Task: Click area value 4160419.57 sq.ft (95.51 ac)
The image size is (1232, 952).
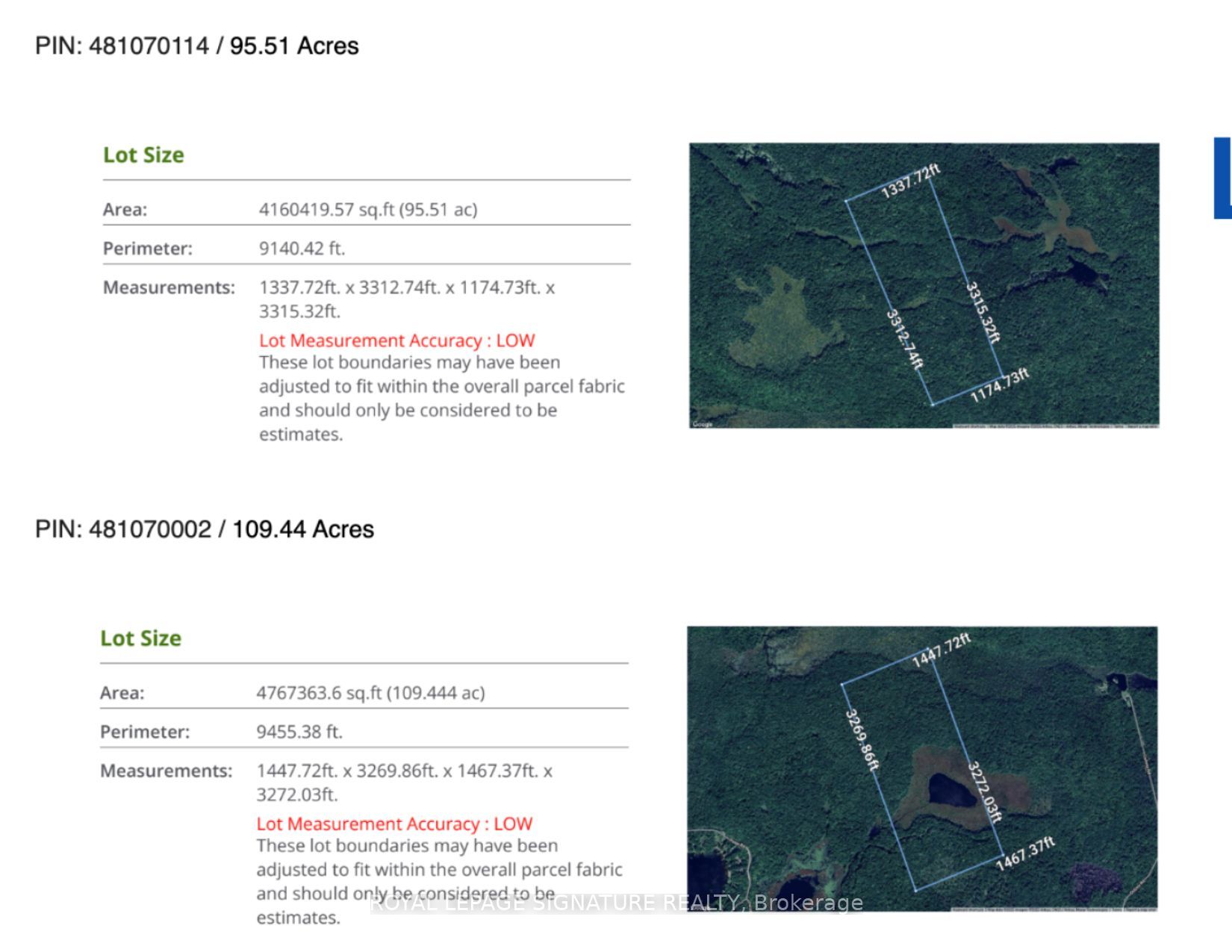Action: (368, 209)
